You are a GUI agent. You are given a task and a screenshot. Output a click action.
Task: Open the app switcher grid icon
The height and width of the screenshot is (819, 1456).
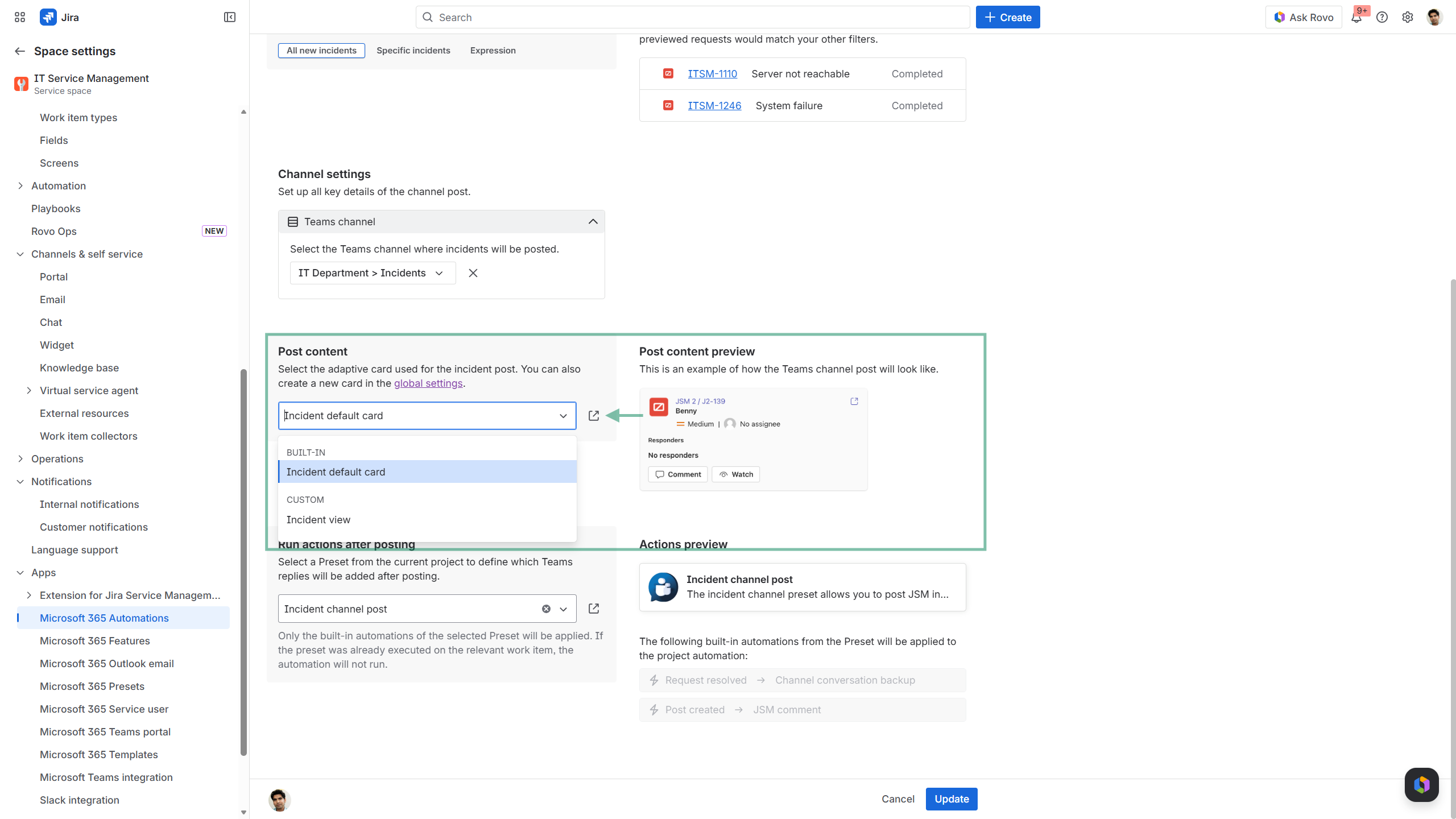pyautogui.click(x=20, y=17)
